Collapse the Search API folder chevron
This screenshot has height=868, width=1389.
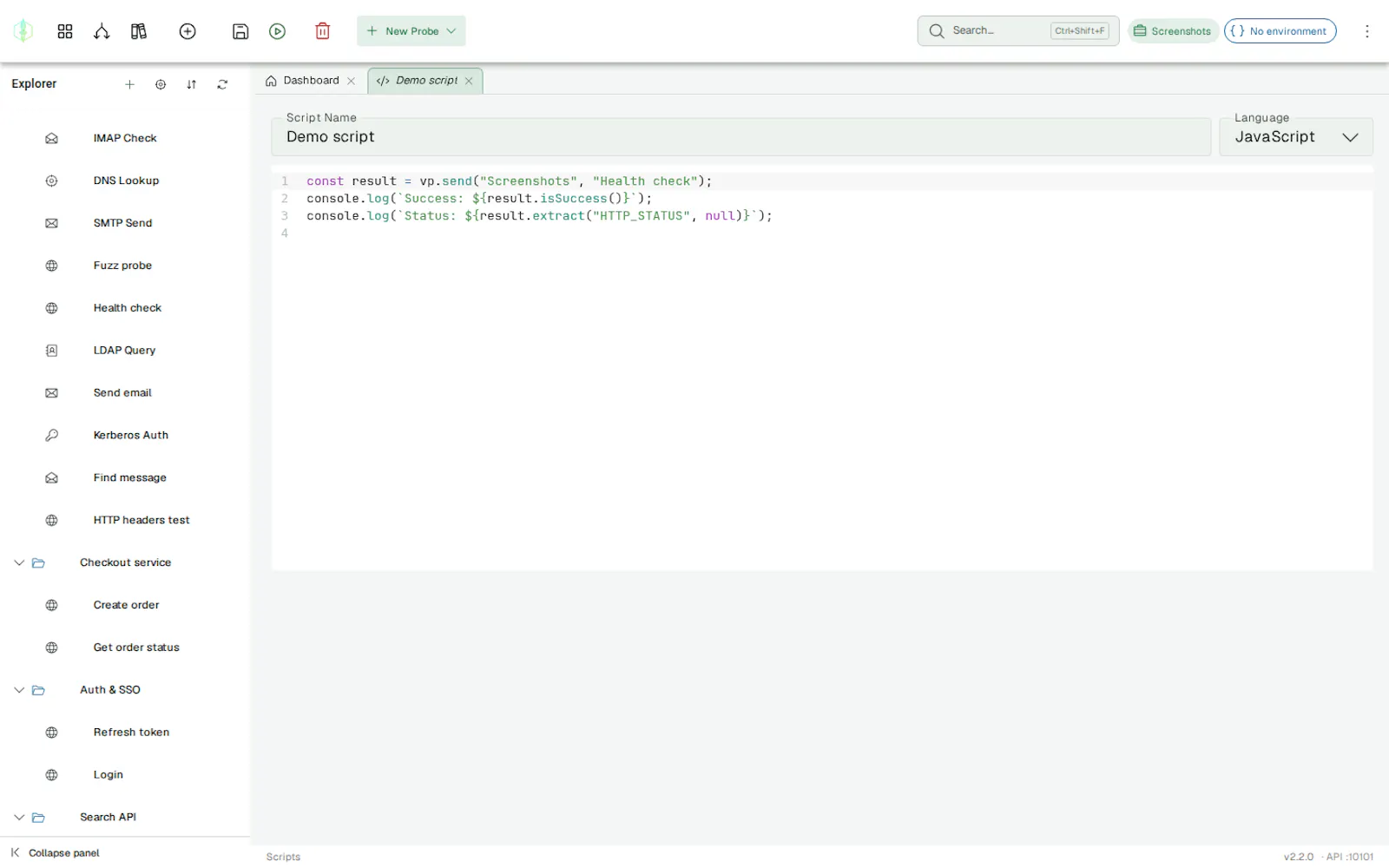click(19, 818)
